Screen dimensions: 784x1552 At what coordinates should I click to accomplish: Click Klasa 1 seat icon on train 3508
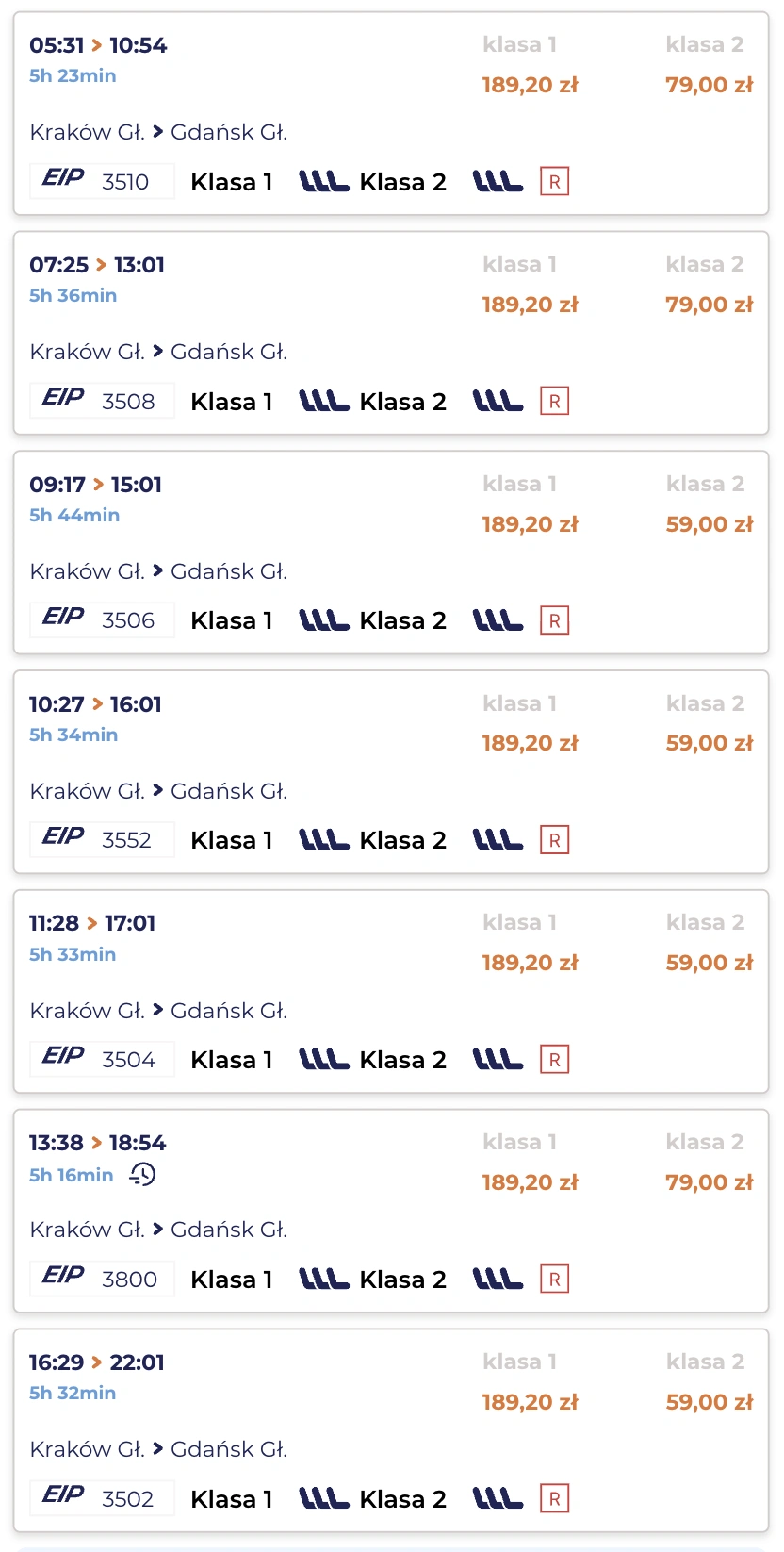pyautogui.click(x=323, y=402)
